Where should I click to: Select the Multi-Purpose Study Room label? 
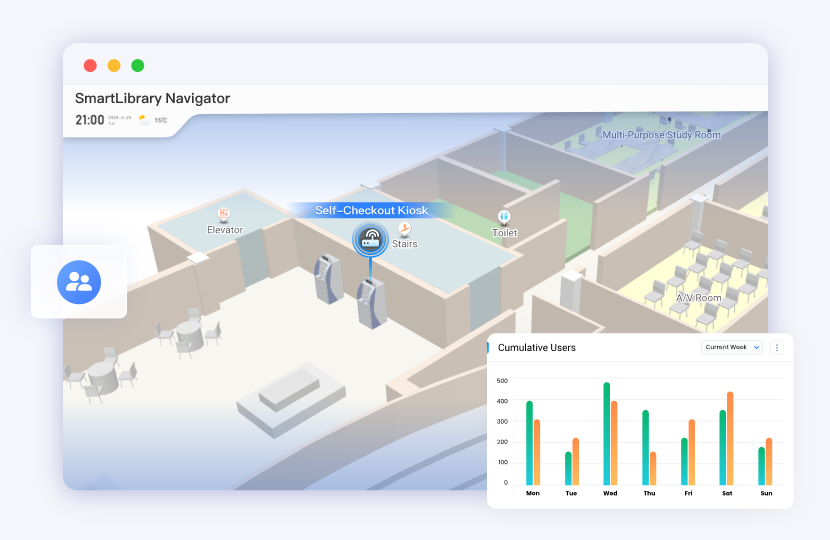point(661,134)
